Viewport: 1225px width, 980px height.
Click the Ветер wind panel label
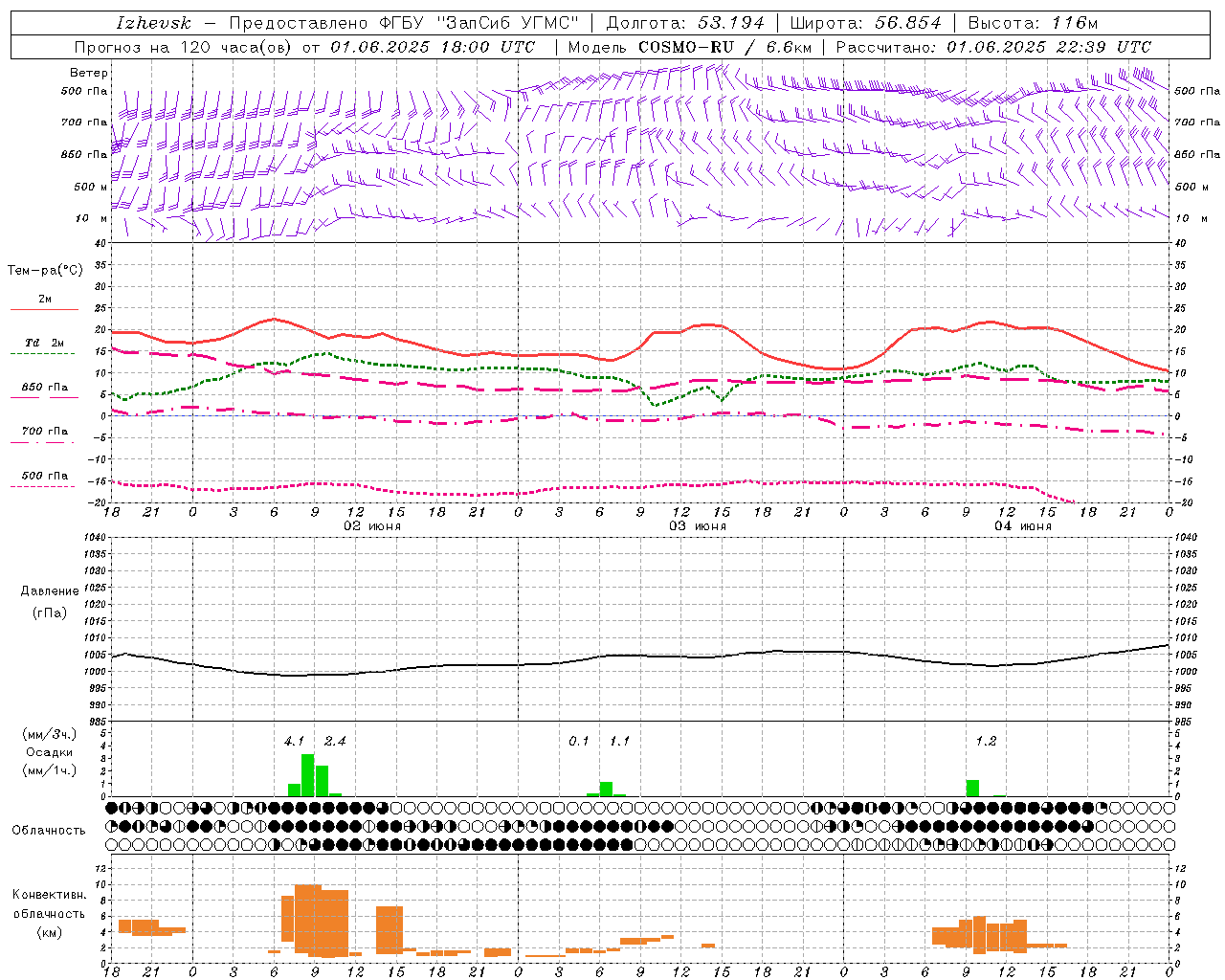tap(89, 73)
